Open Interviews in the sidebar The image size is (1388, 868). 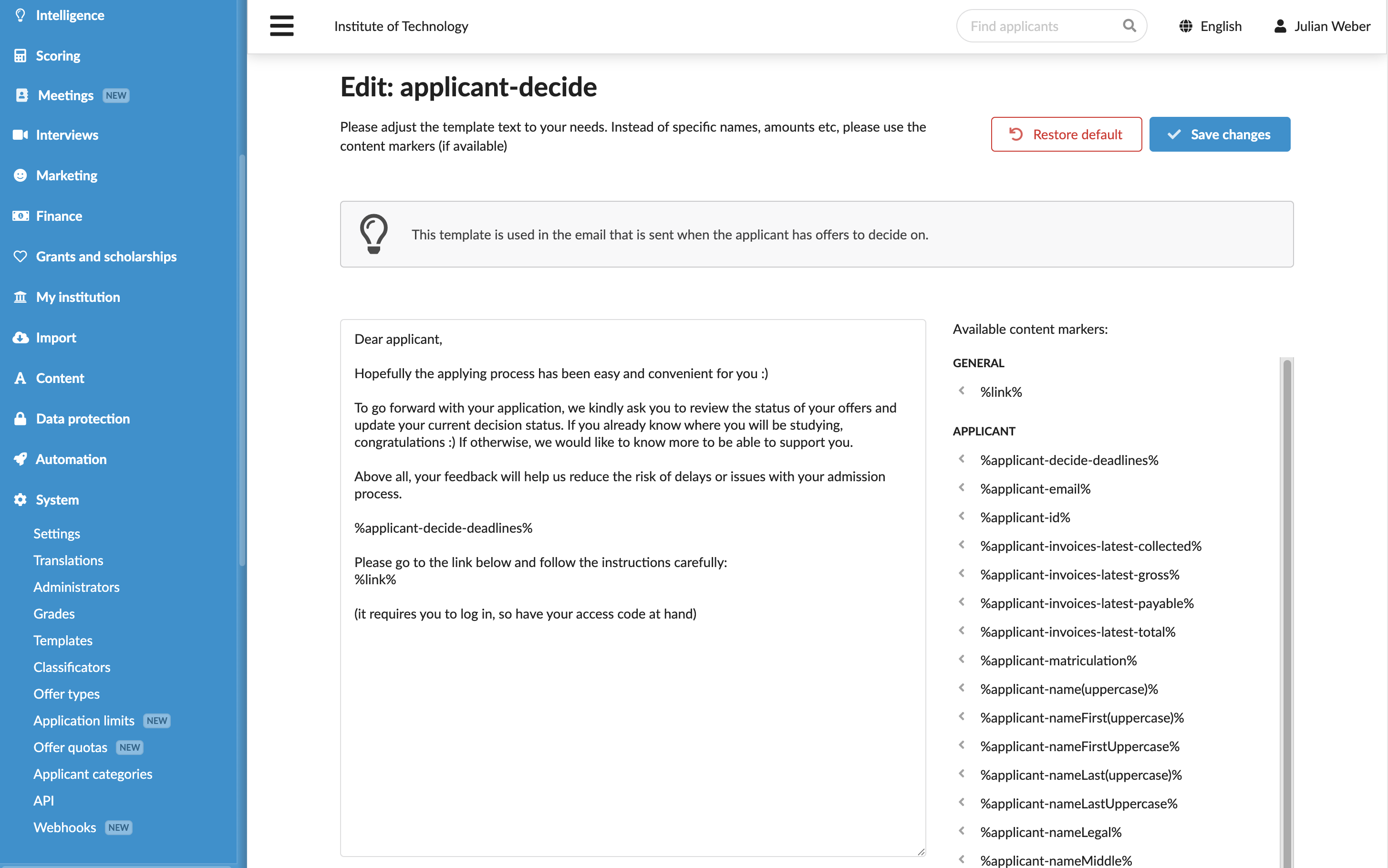(x=67, y=135)
